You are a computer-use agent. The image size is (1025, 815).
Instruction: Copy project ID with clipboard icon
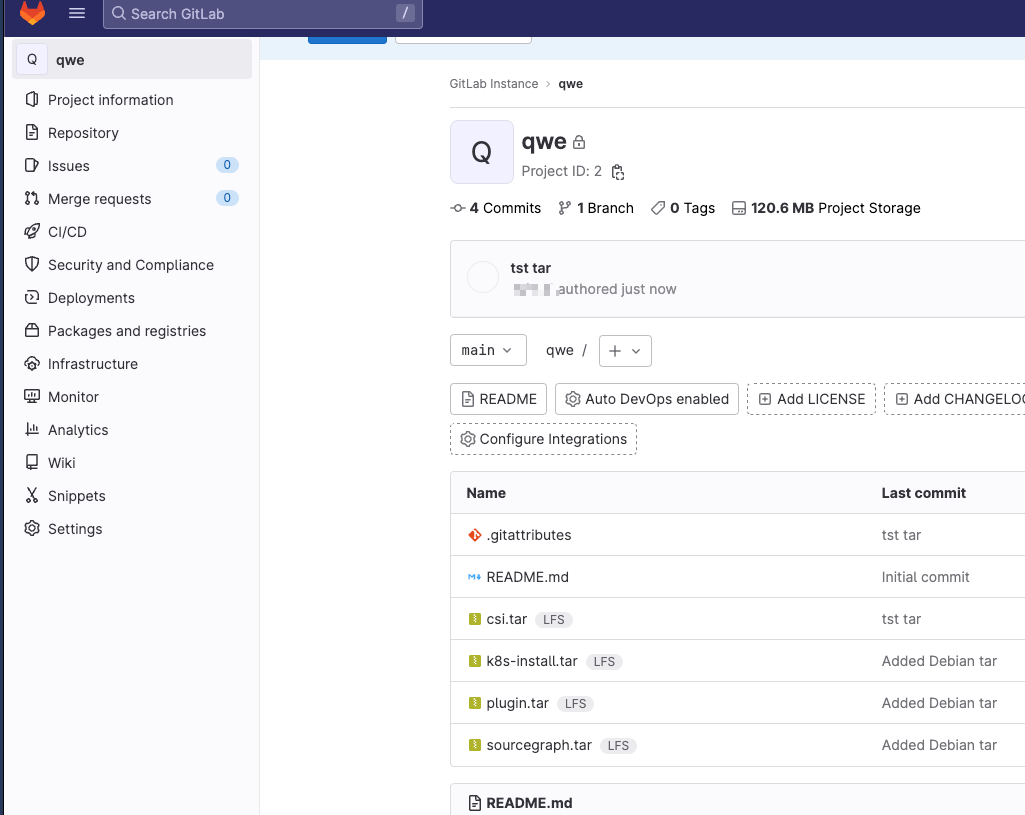618,172
